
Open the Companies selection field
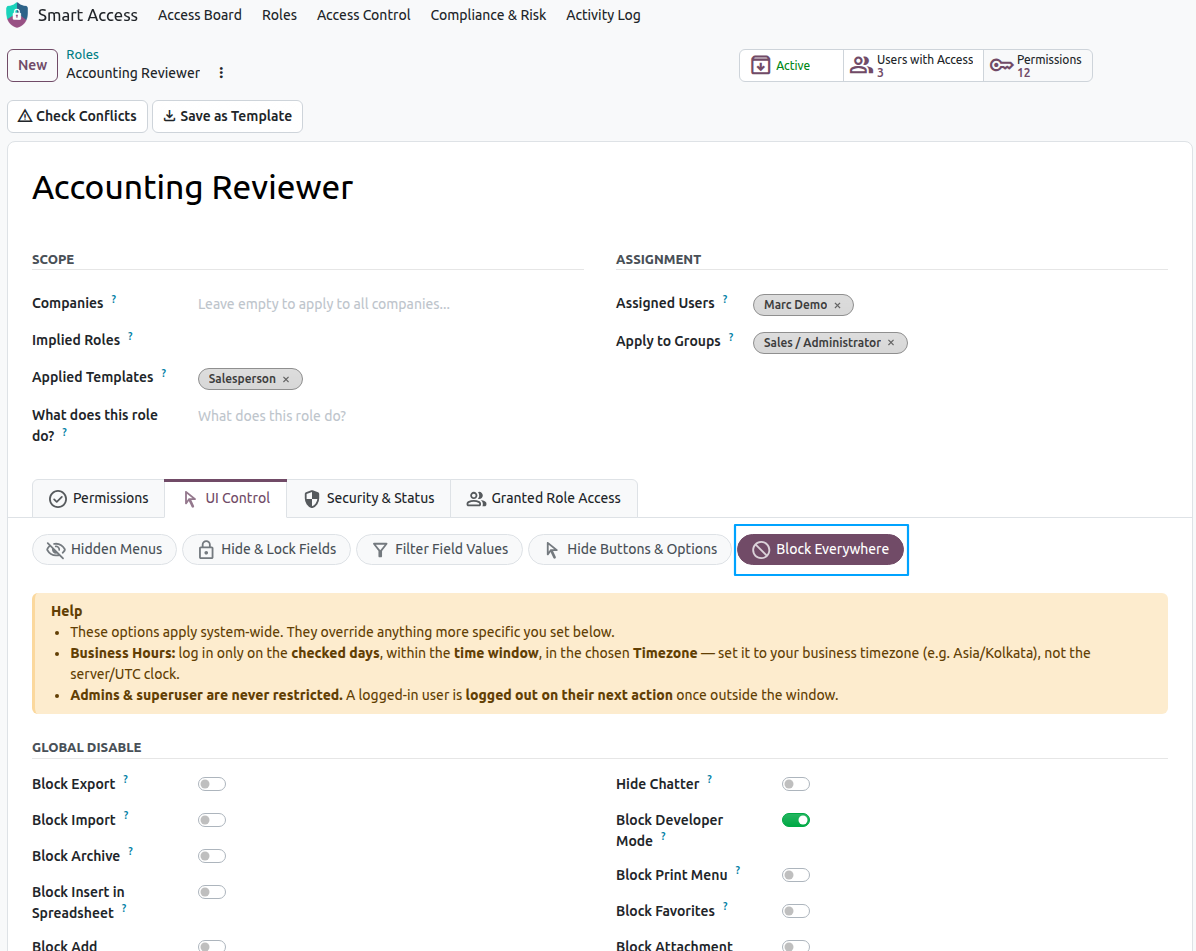pyautogui.click(x=390, y=304)
